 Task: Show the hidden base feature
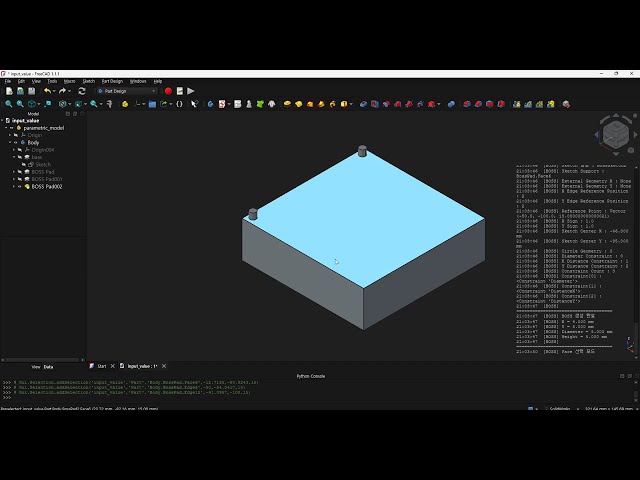[x=19, y=157]
